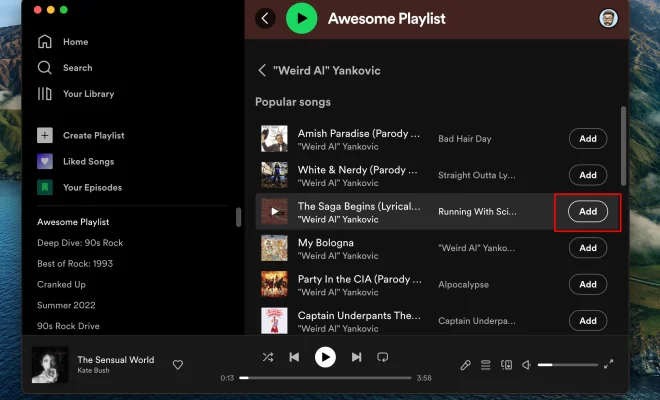Click the sidebar playlist scrollbar
The width and height of the screenshot is (660, 400).
(239, 217)
